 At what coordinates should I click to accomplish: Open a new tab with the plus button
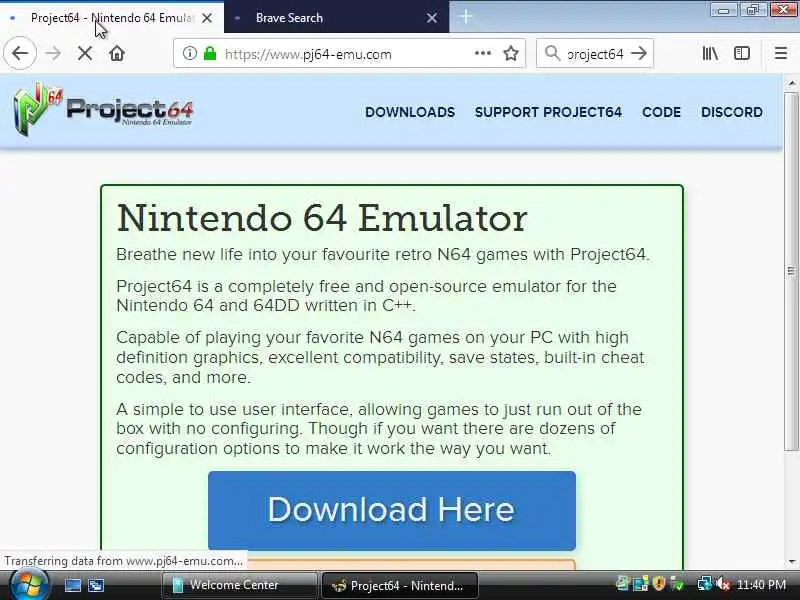tap(465, 17)
